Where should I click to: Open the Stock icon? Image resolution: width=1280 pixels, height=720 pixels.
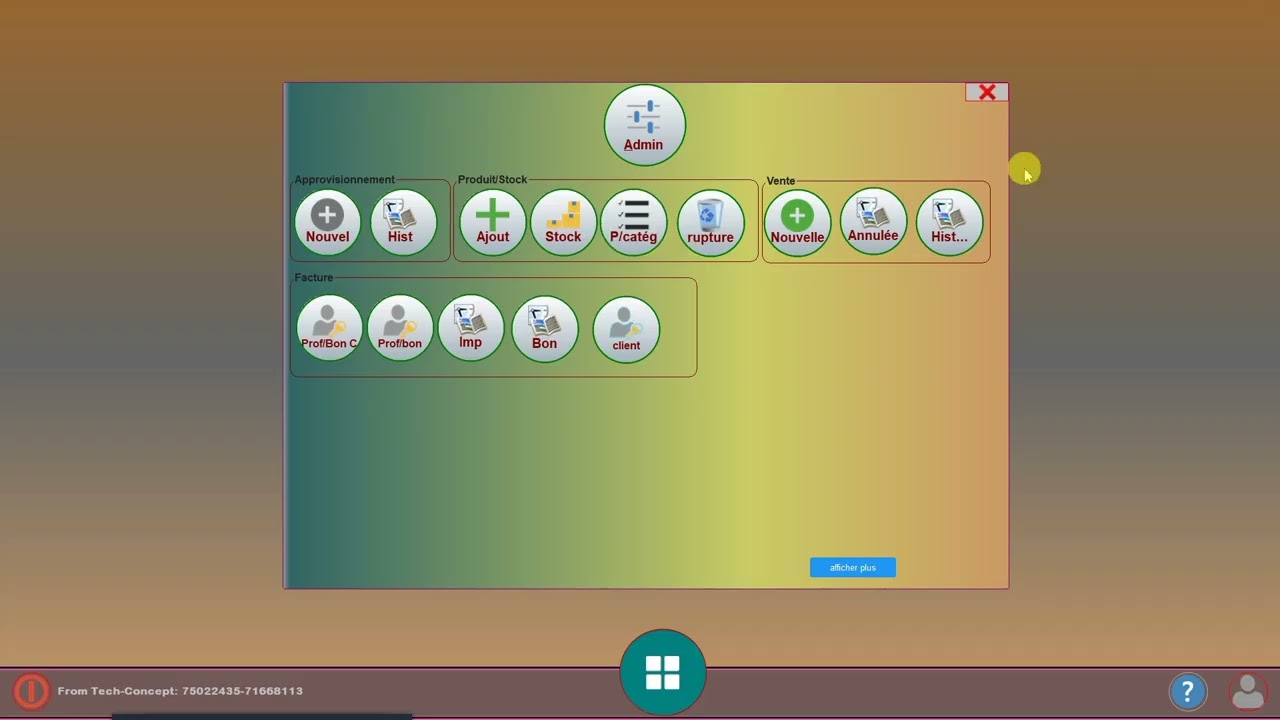pos(563,222)
